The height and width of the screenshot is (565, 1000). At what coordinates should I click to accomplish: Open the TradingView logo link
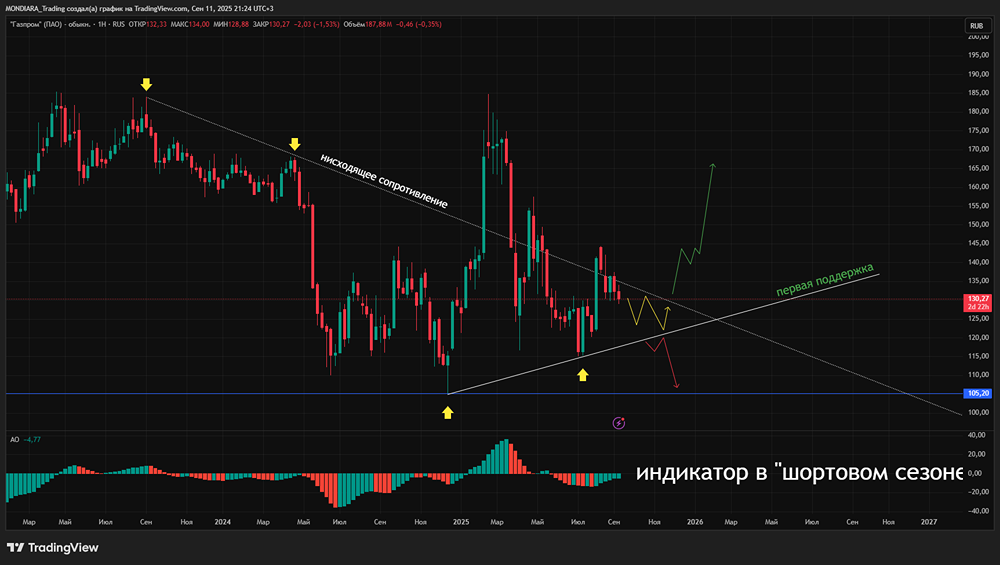coord(53,547)
